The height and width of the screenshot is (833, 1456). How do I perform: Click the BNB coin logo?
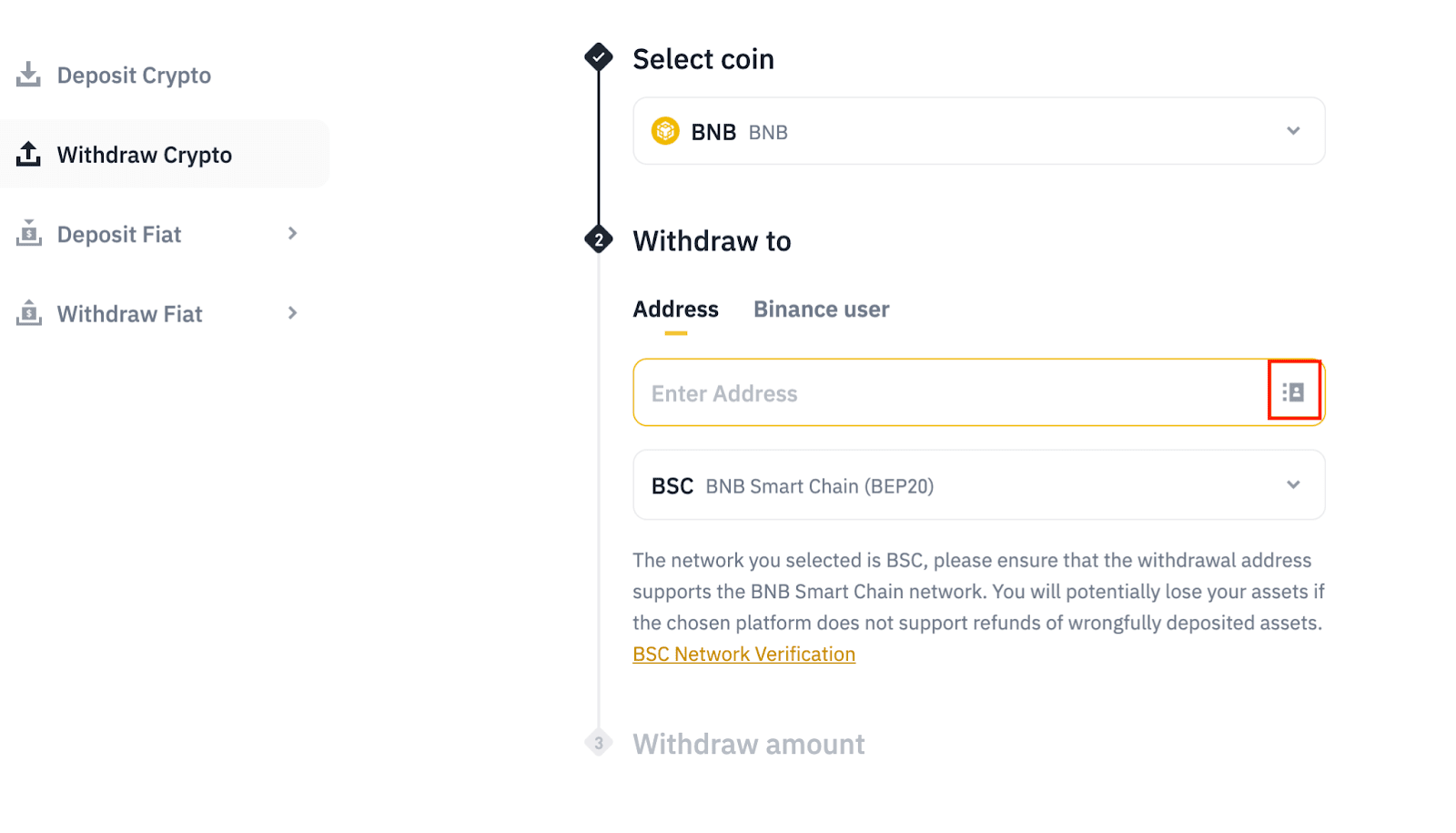pos(665,132)
